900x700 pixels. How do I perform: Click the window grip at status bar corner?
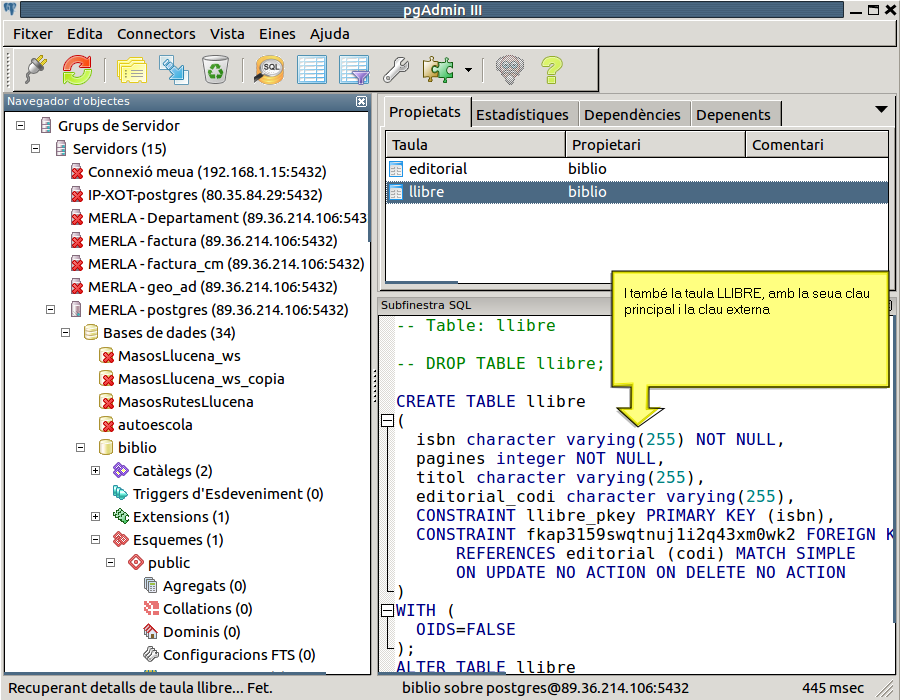click(887, 687)
